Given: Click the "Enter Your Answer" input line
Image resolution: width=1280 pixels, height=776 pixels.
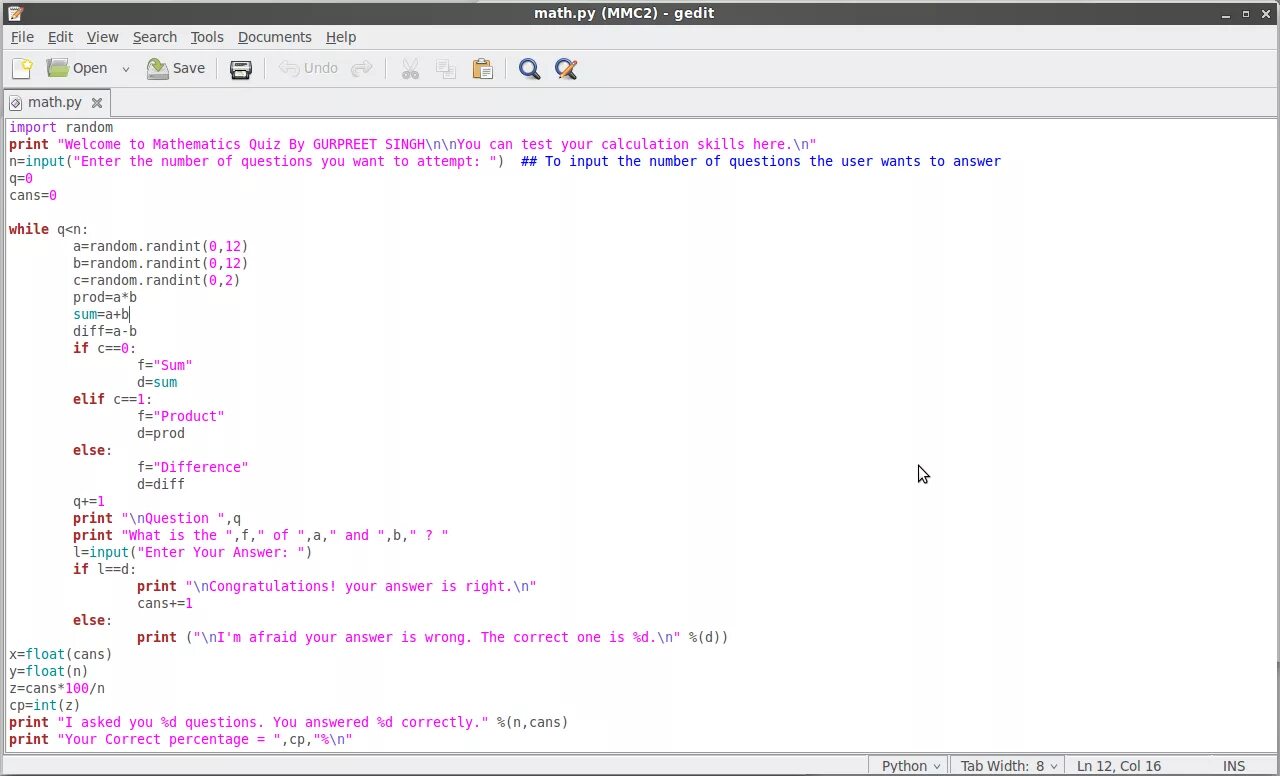Looking at the screenshot, I should point(193,552).
